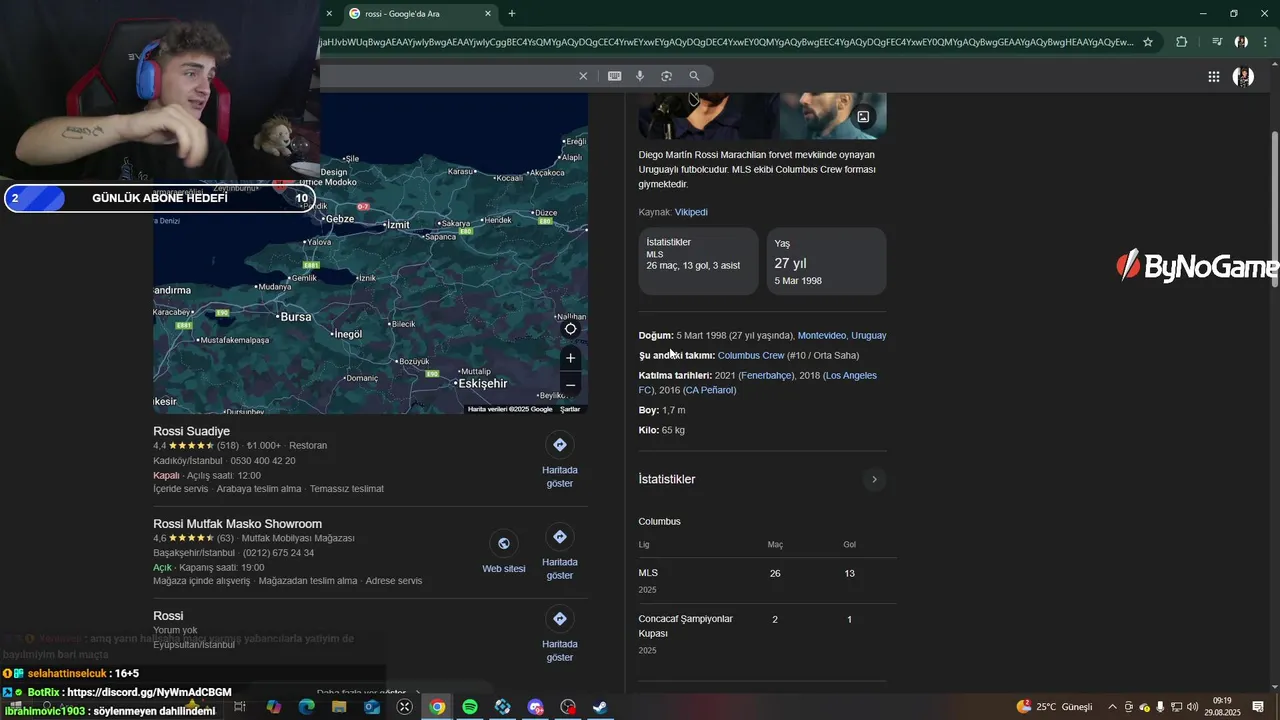1280x720 pixels.
Task: Open the Columbus Crew team link
Action: (751, 356)
